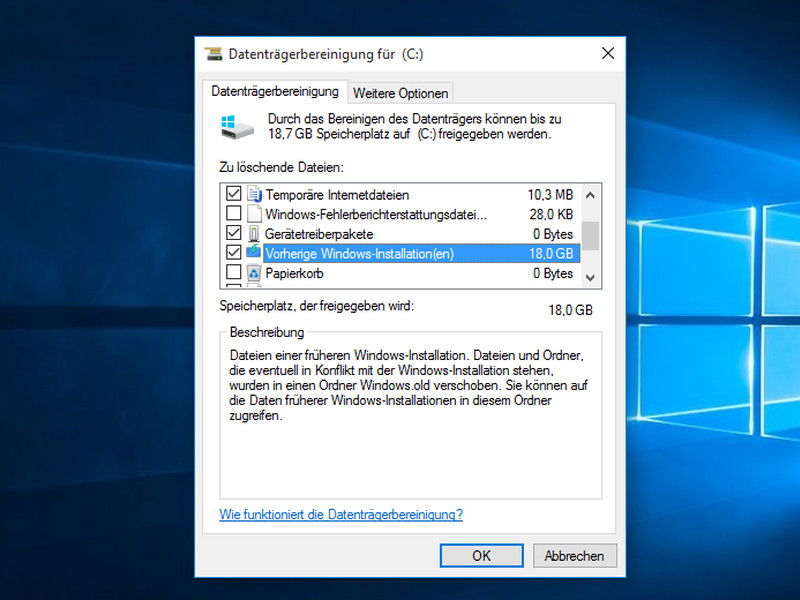800x600 pixels.
Task: Open the Weitere Optionen tab
Action: point(401,93)
